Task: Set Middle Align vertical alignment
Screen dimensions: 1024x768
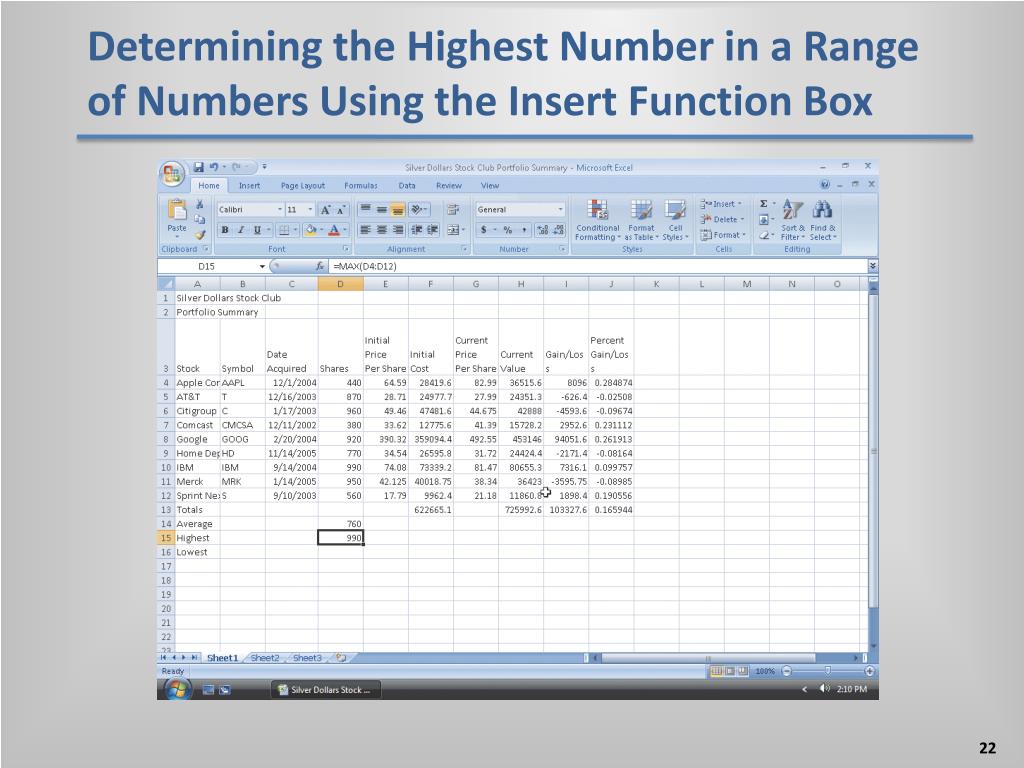Action: (x=381, y=210)
